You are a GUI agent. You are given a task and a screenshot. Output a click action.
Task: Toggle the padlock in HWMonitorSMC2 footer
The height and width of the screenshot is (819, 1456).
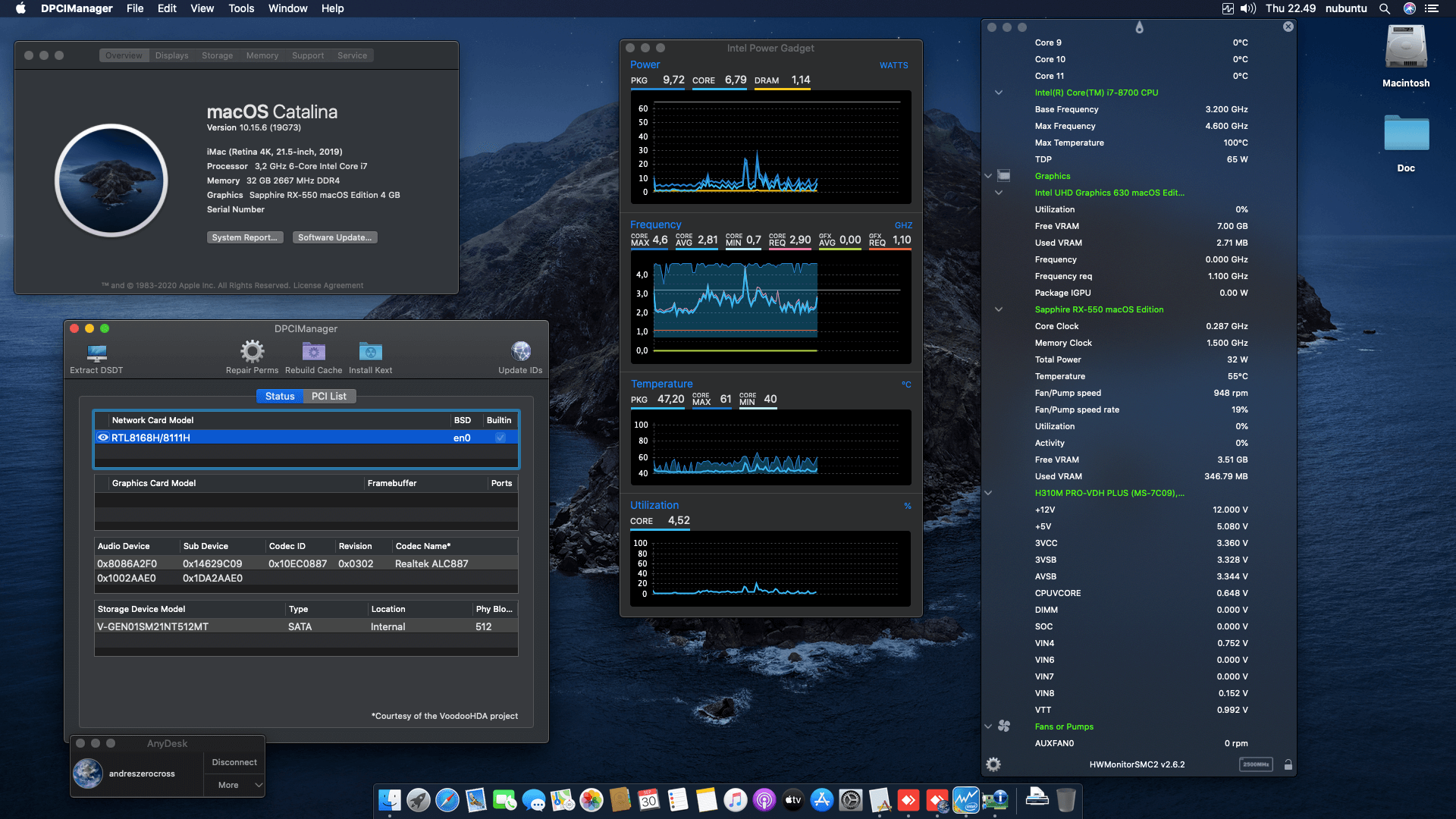coord(1288,764)
